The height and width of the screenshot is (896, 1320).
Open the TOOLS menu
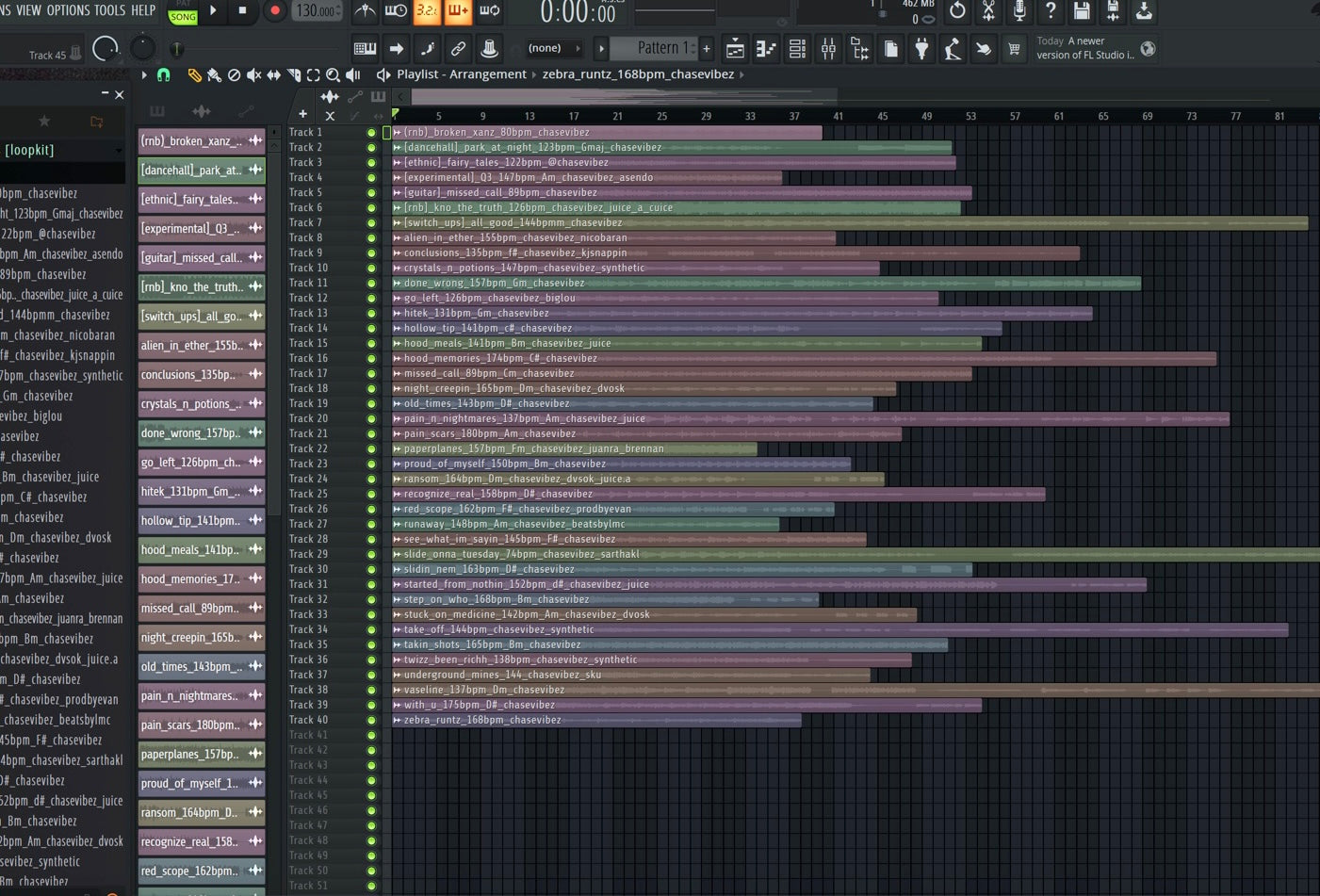109,10
